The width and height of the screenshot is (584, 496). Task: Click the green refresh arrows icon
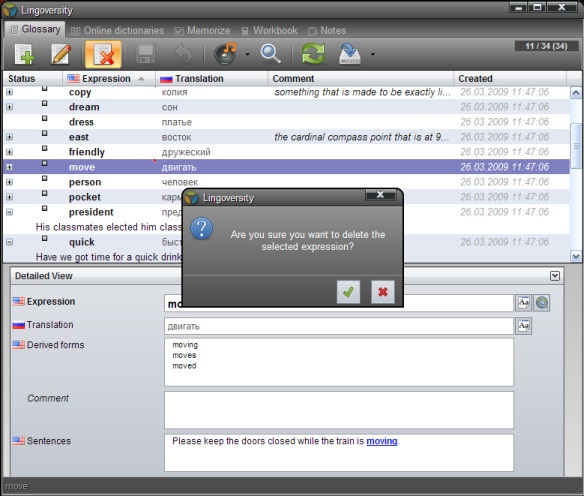coord(313,54)
